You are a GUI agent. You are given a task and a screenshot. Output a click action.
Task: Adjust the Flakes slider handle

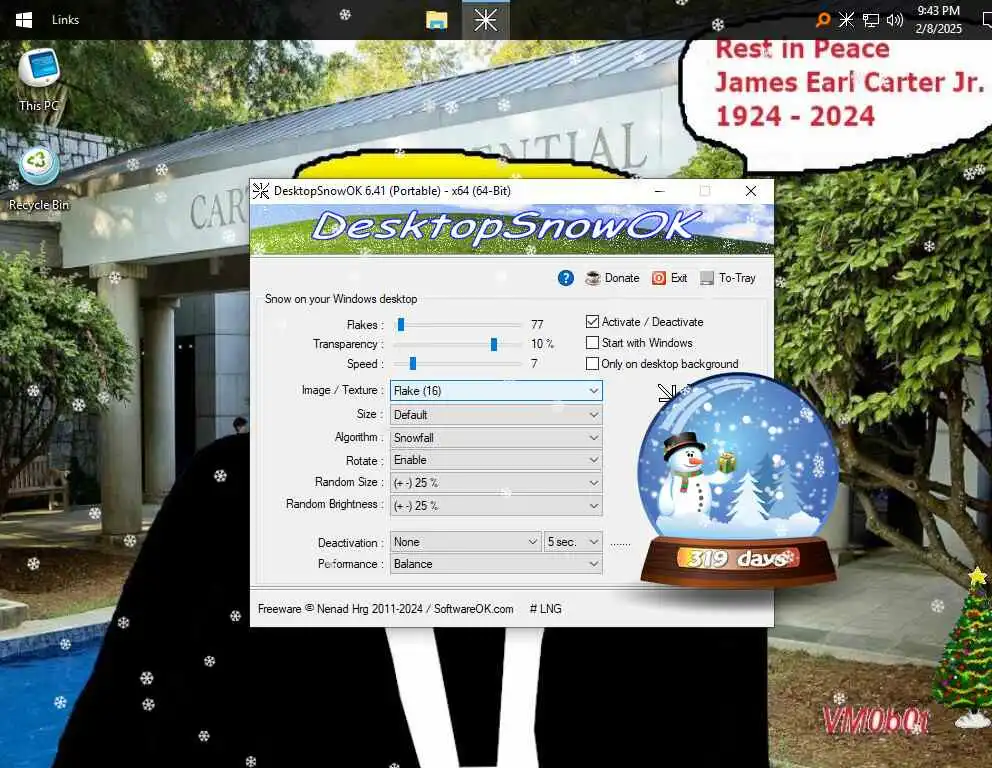400,325
